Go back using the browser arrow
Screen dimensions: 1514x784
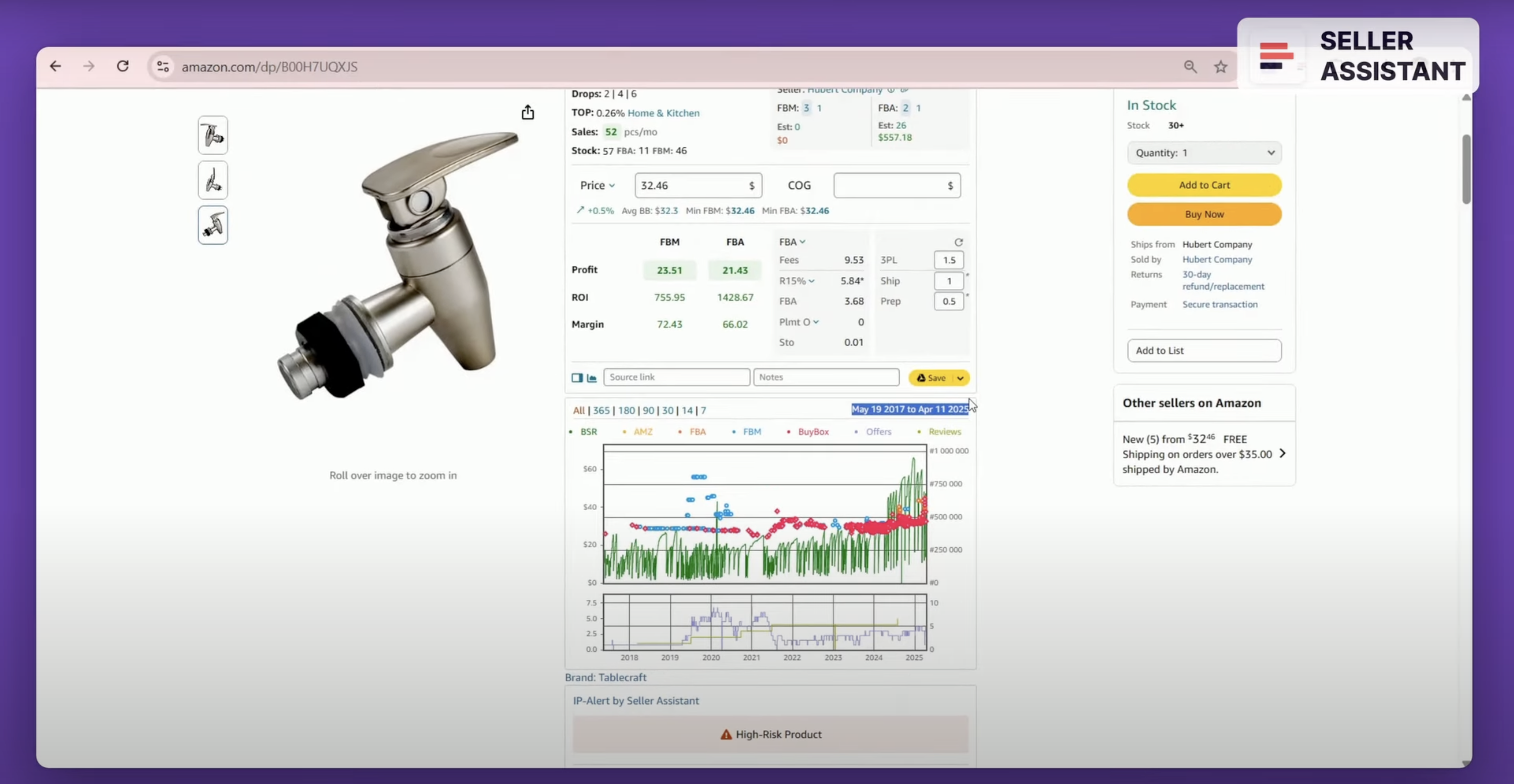tap(55, 67)
